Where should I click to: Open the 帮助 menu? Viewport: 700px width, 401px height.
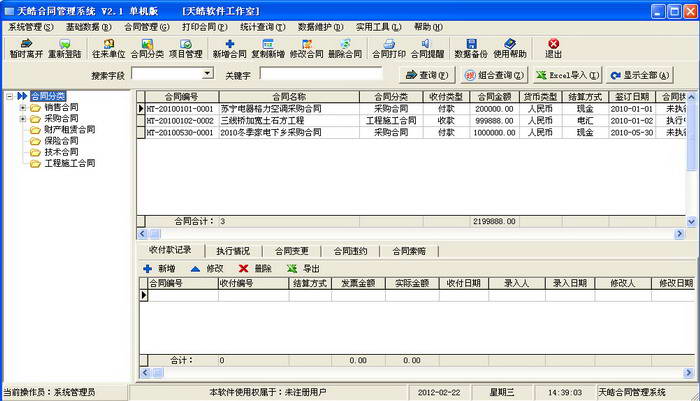coord(428,27)
